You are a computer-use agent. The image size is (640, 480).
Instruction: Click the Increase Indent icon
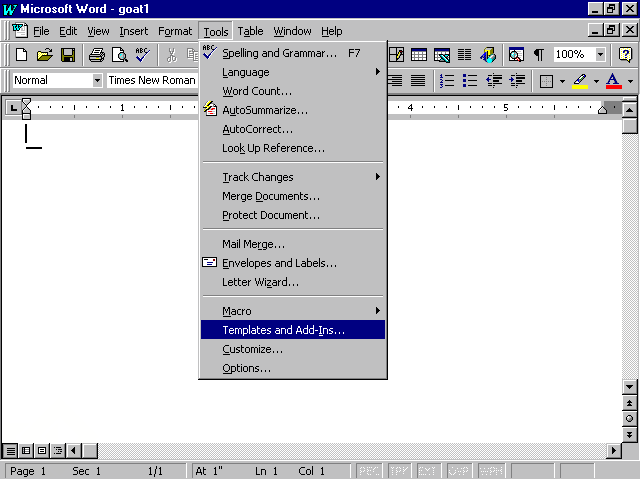pos(517,80)
